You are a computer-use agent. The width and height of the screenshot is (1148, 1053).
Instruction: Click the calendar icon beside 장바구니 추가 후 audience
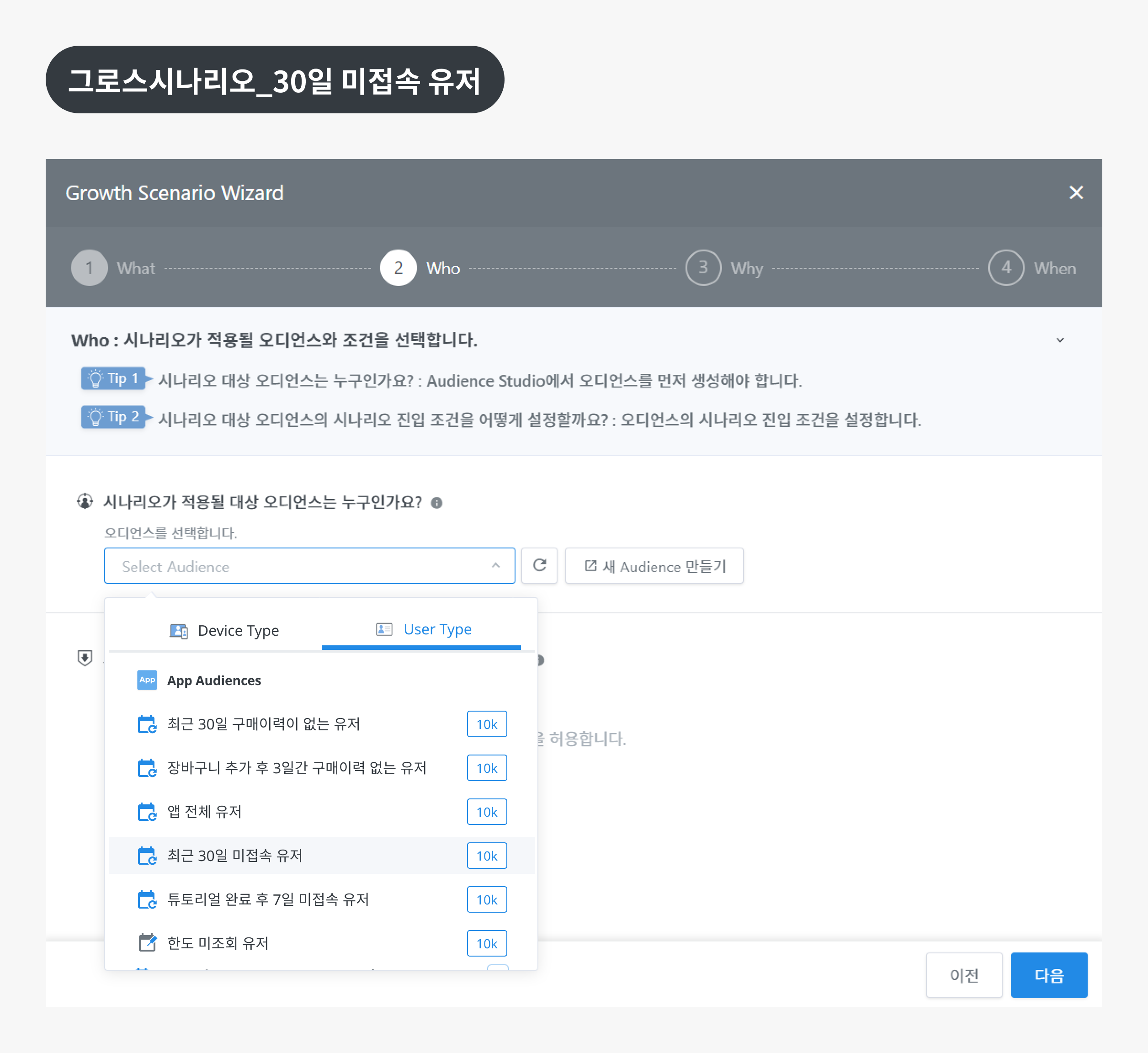[147, 767]
